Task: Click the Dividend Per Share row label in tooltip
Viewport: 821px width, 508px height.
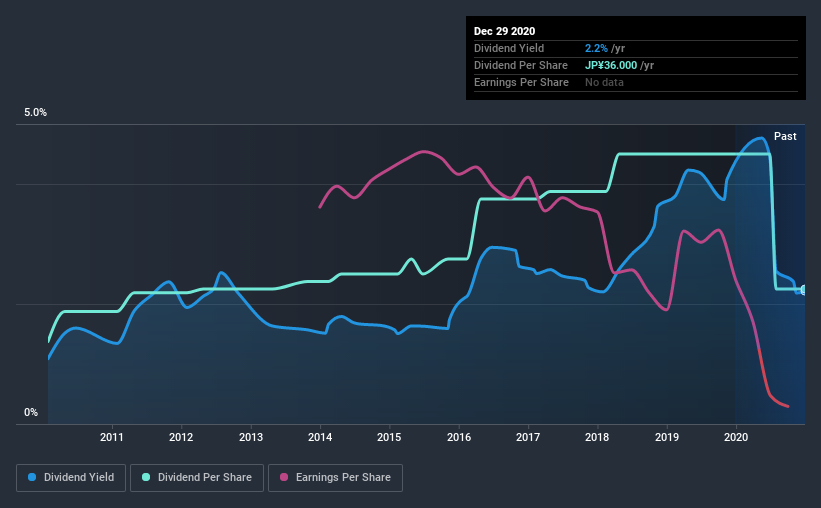Action: coord(520,65)
